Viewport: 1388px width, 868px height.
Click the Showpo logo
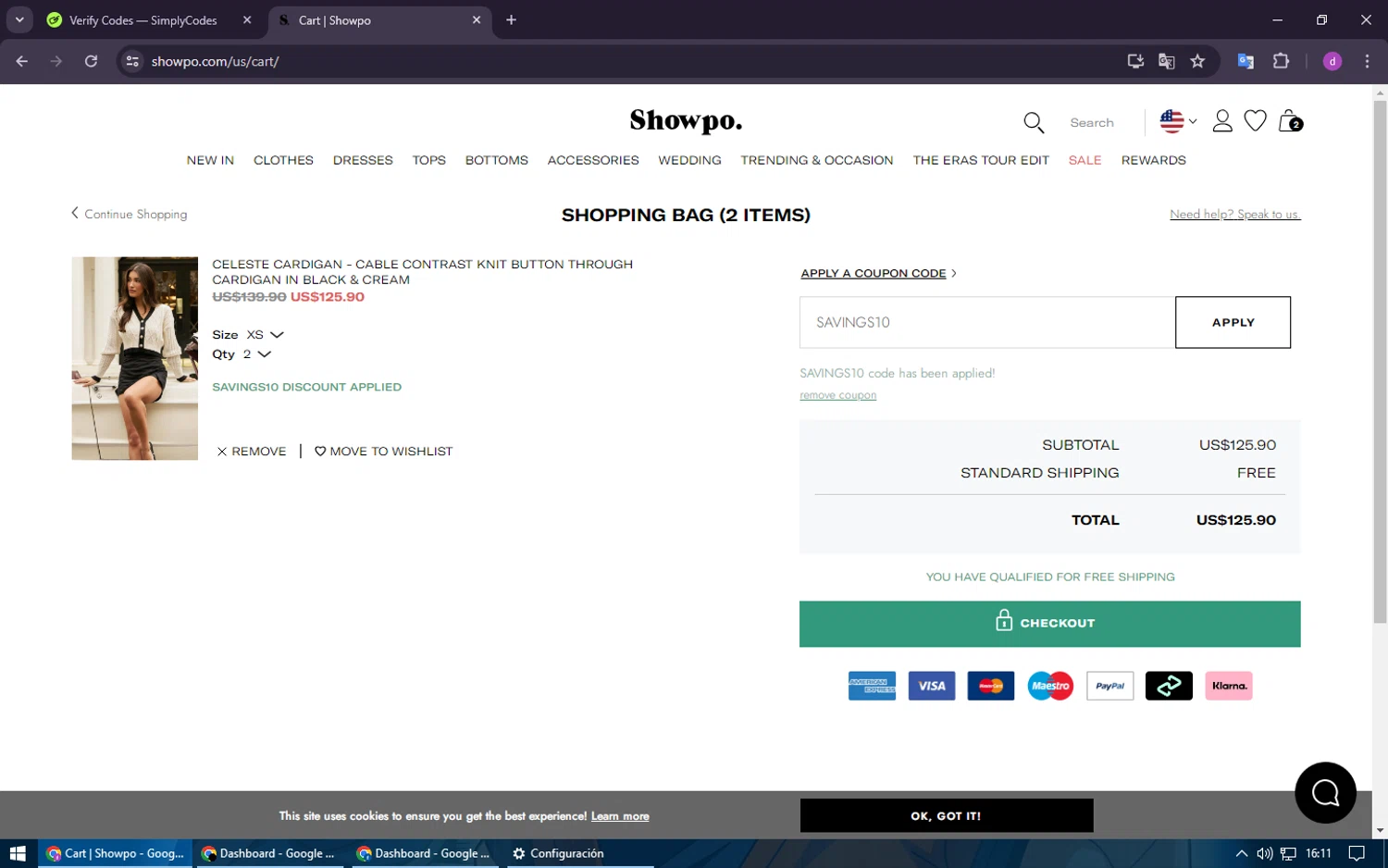(x=686, y=121)
